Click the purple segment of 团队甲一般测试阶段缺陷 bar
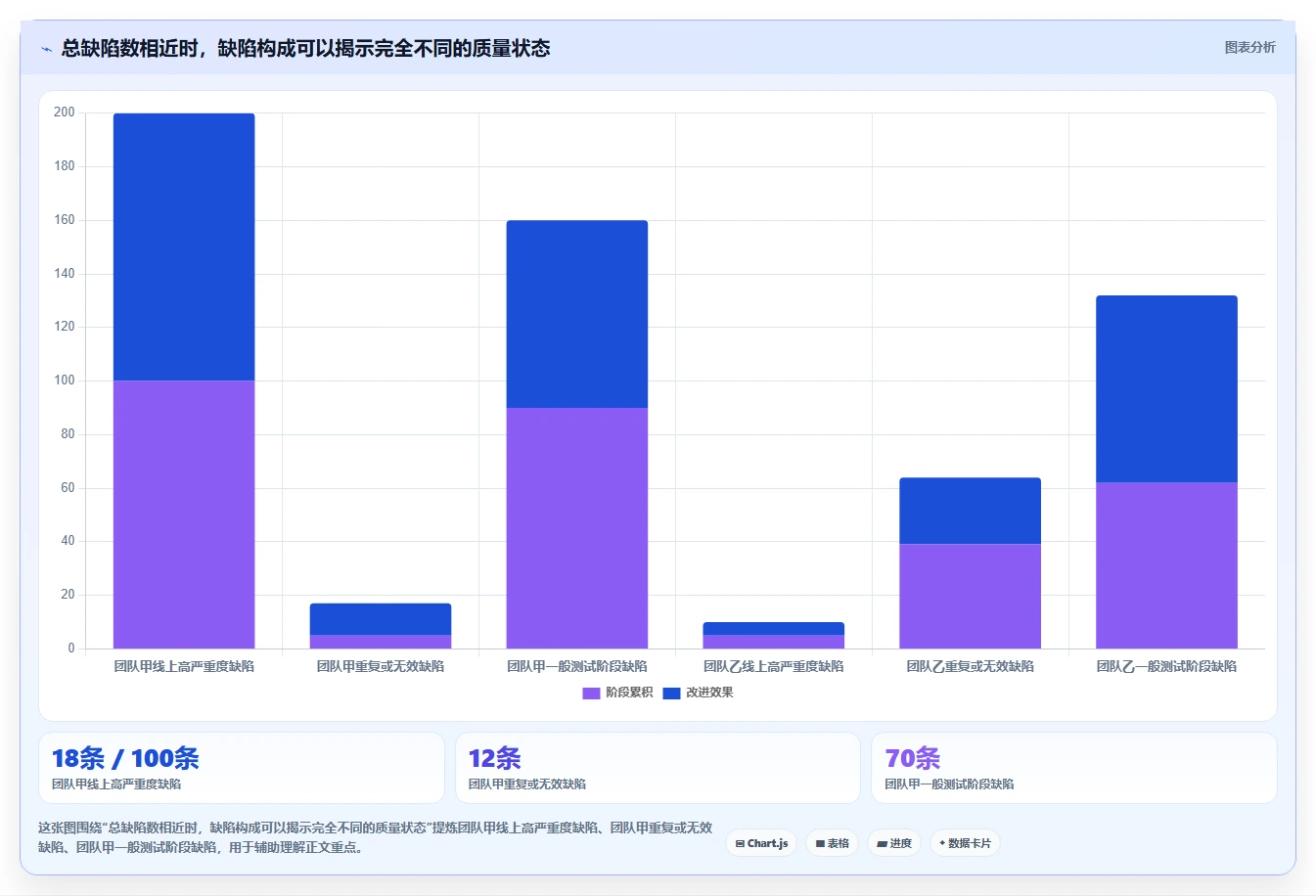Screen dimensions: 1316x896 (x=577, y=528)
